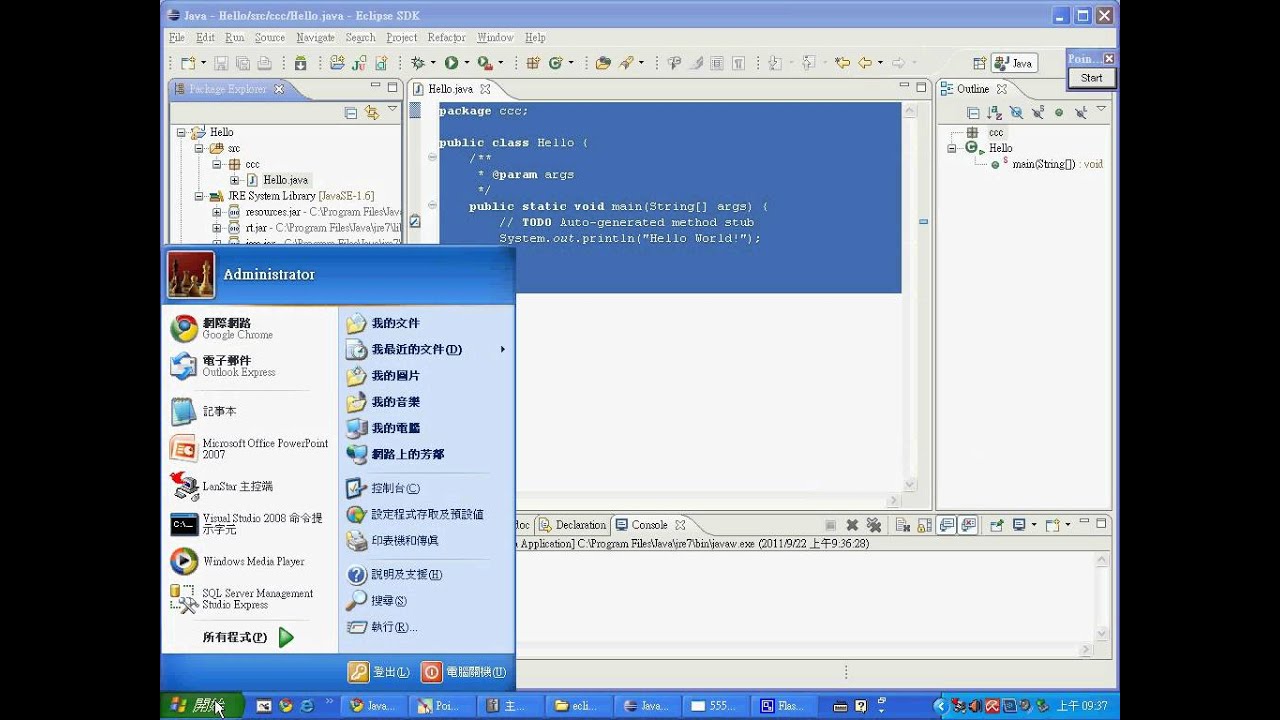1280x720 pixels.
Task: Click the green Run button icon
Action: [451, 63]
